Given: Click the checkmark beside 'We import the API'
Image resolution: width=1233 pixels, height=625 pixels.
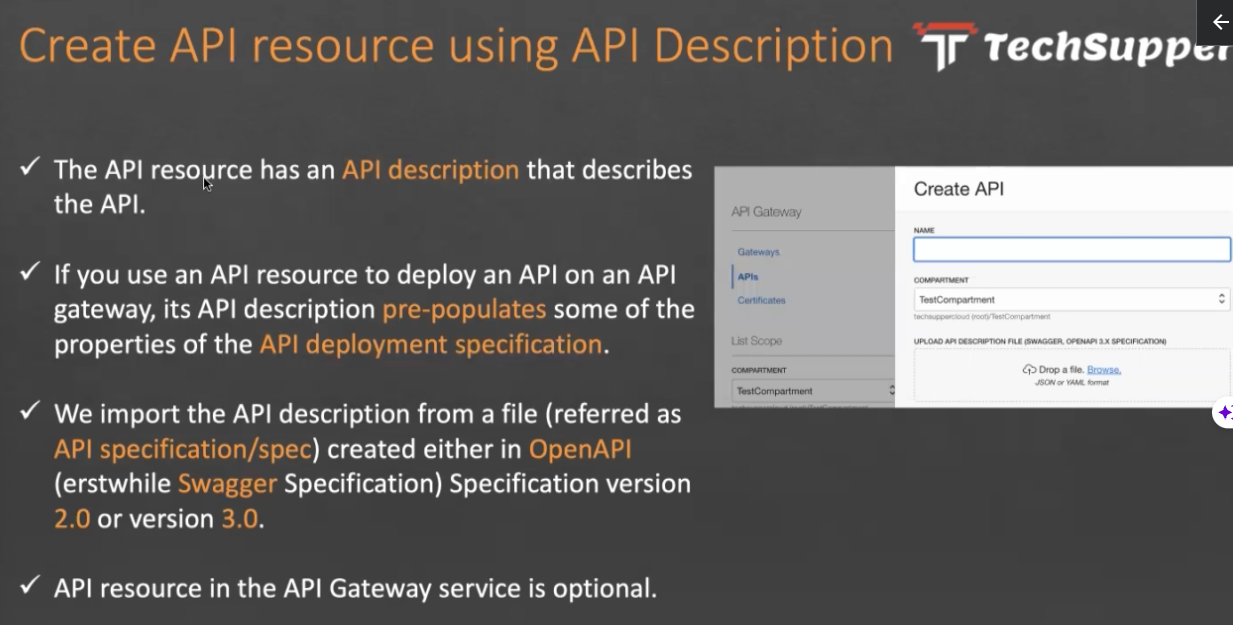Looking at the screenshot, I should coord(31,412).
